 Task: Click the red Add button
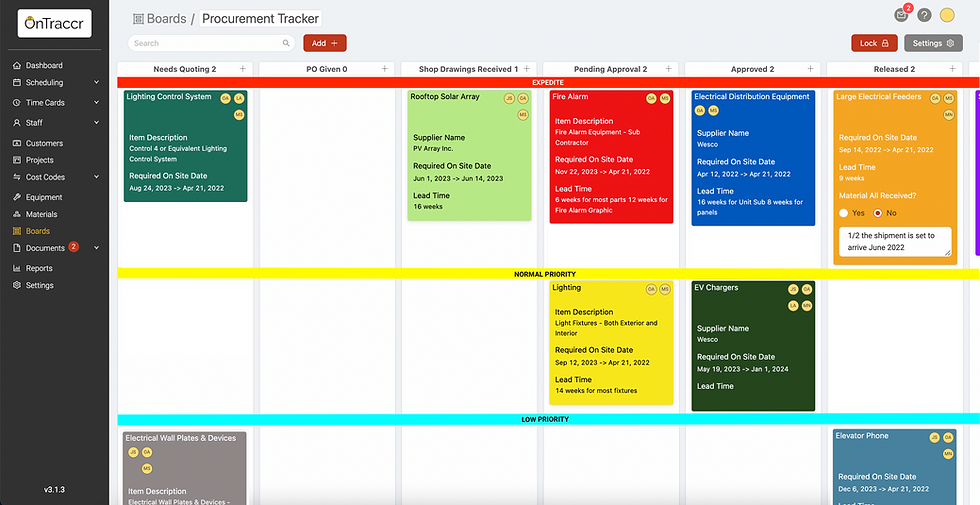tap(325, 43)
